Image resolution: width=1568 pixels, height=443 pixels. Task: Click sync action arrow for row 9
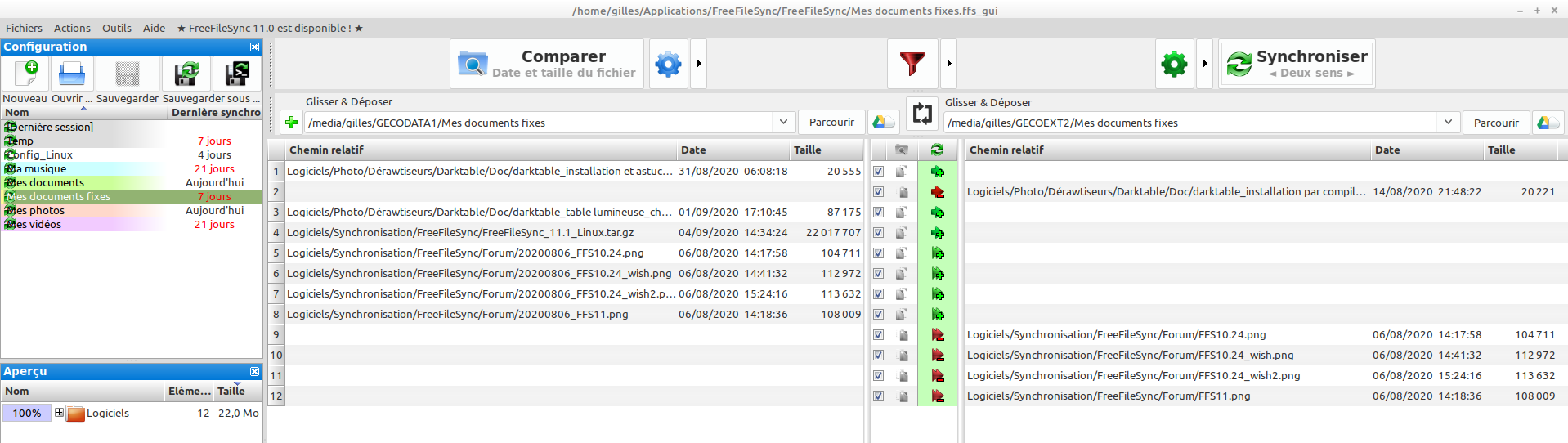click(x=938, y=335)
